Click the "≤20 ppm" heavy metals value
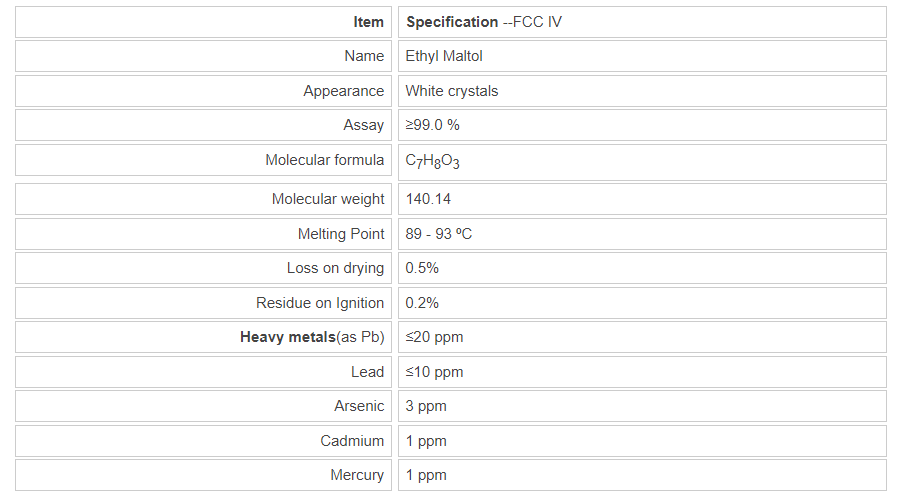The width and height of the screenshot is (899, 495). click(x=434, y=337)
